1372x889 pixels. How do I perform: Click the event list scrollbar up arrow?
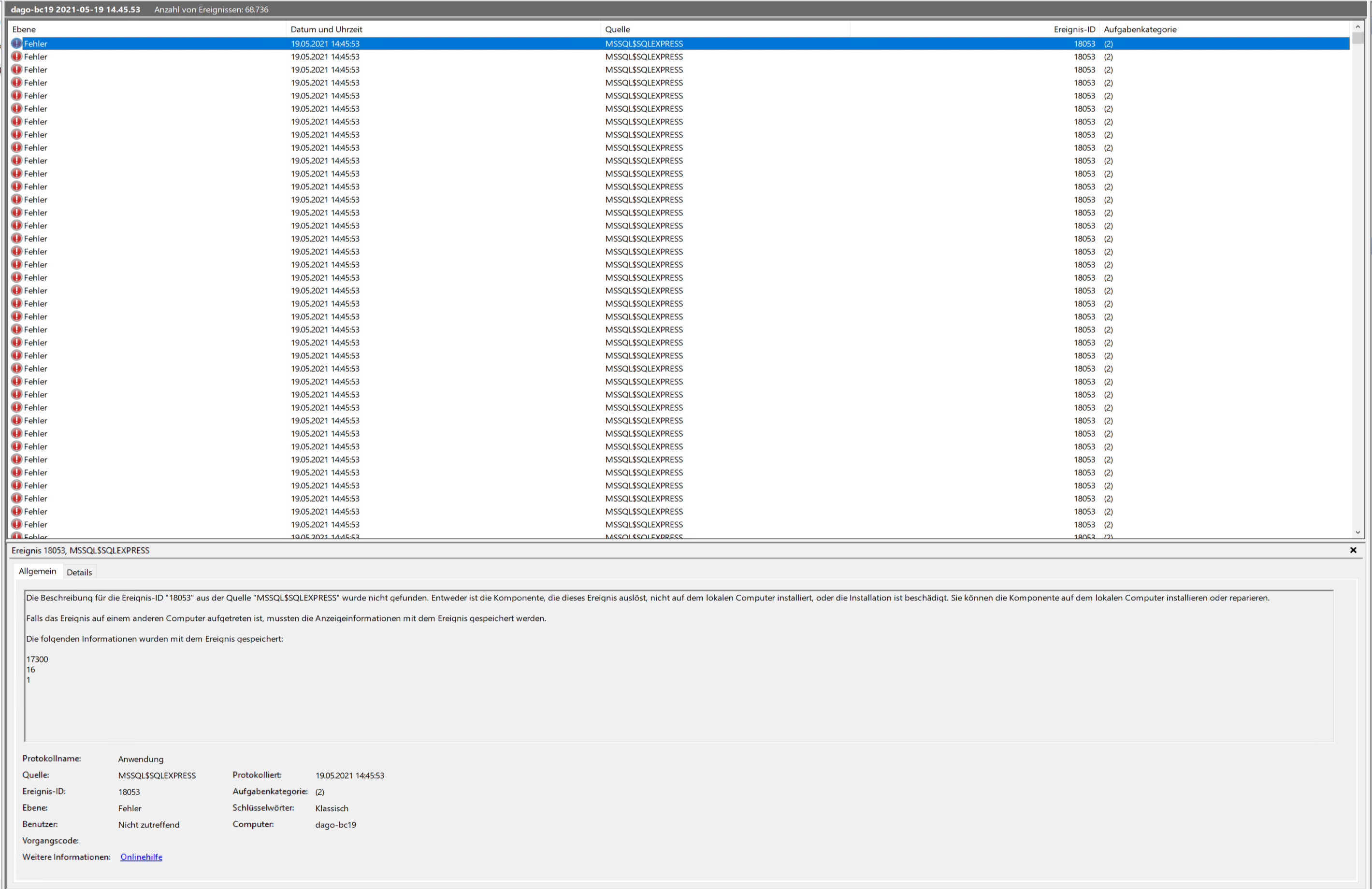coord(1358,27)
